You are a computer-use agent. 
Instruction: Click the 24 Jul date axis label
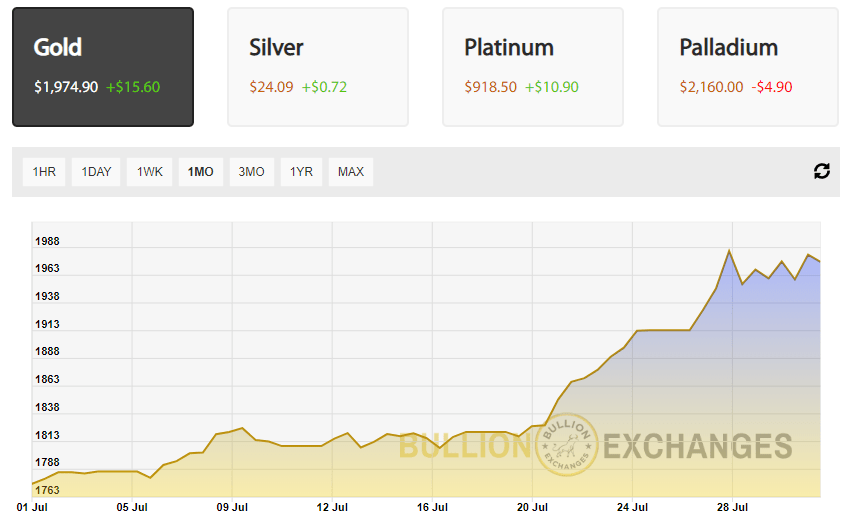pos(633,507)
